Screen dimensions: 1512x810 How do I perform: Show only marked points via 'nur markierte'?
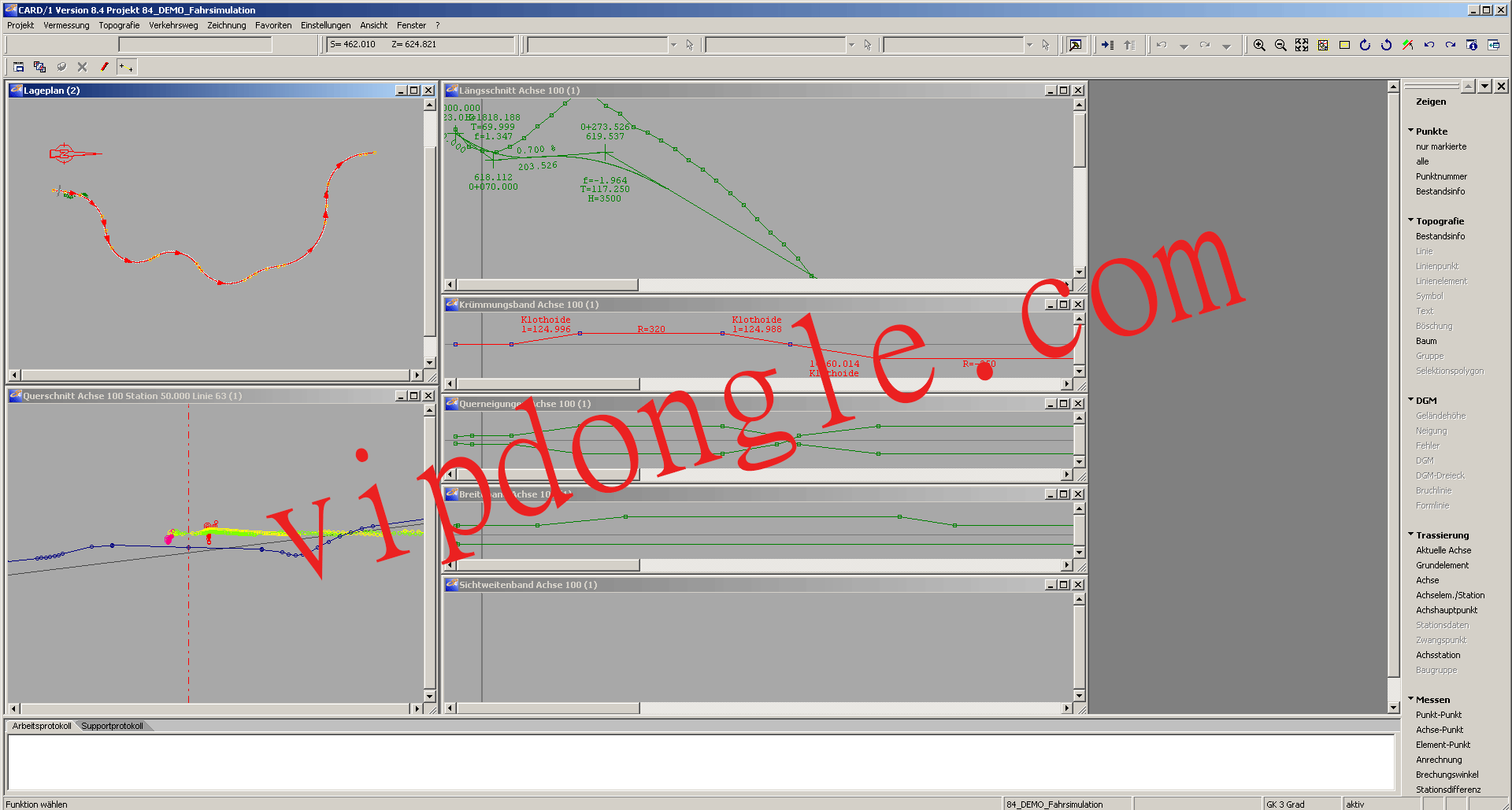tap(1440, 146)
